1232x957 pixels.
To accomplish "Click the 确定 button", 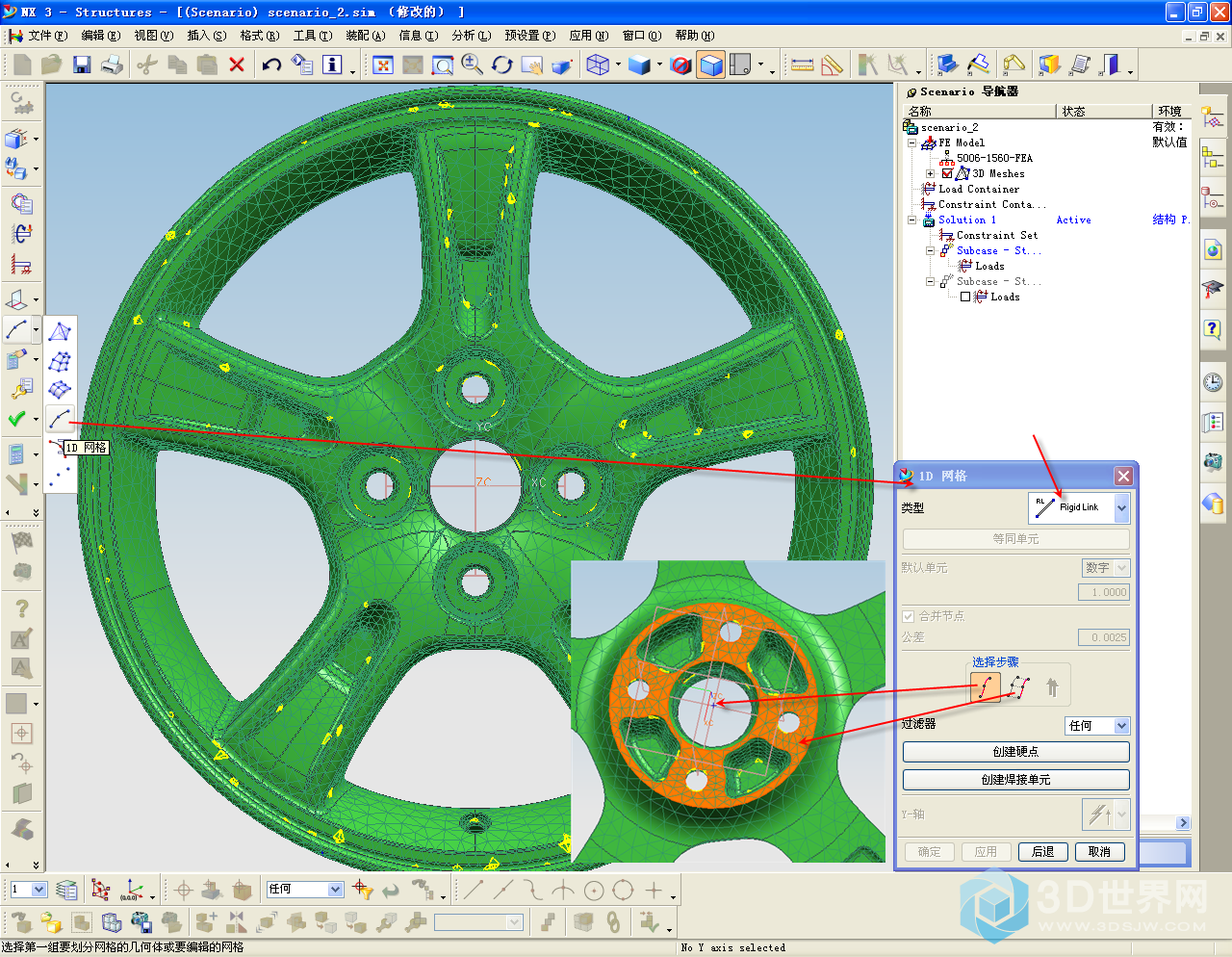I will click(x=929, y=852).
